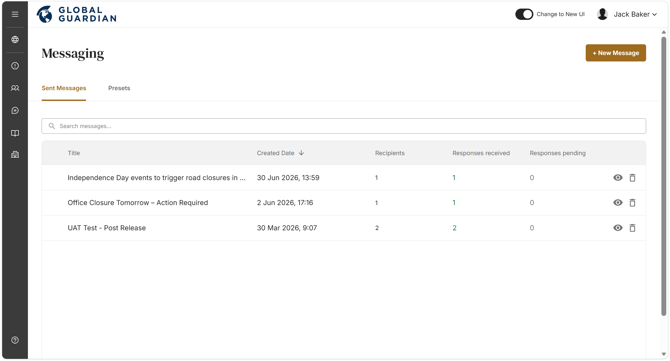Delete the UAT Test - Post Release message
Viewport: 670px width, 361px height.
(x=632, y=228)
